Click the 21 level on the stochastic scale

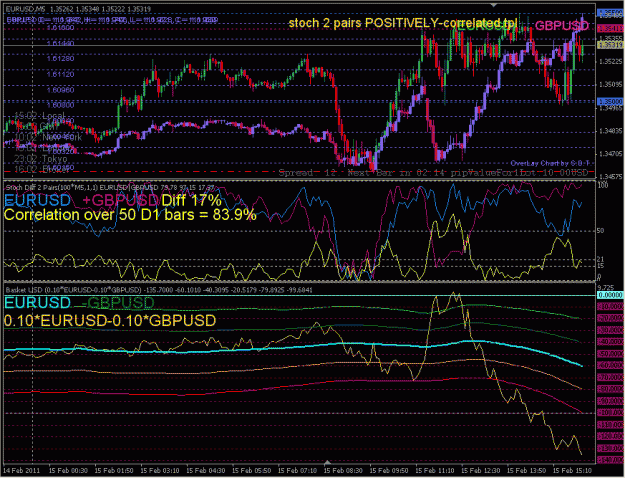[x=601, y=260]
